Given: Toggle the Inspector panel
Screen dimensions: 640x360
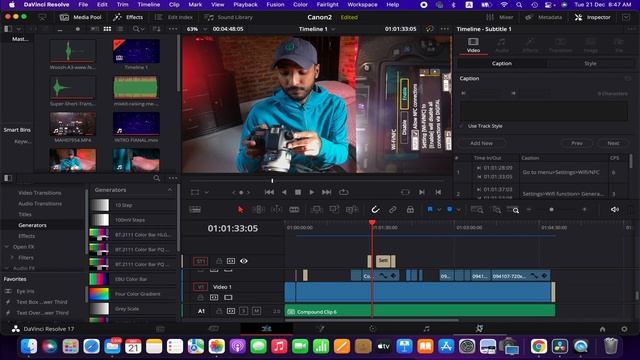Looking at the screenshot, I should click(592, 17).
